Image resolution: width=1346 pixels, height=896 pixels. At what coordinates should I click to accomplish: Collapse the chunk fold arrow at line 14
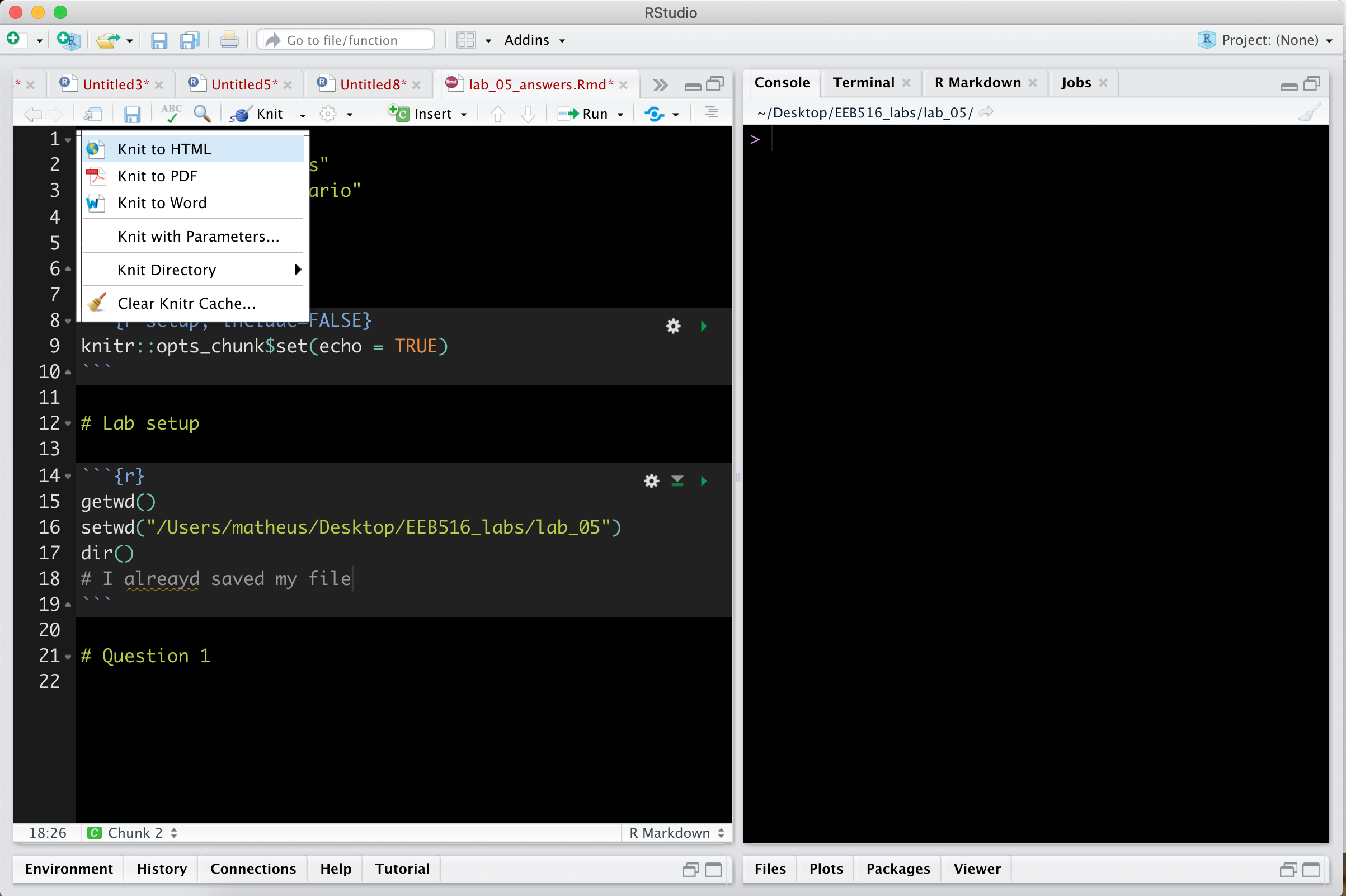pos(68,476)
